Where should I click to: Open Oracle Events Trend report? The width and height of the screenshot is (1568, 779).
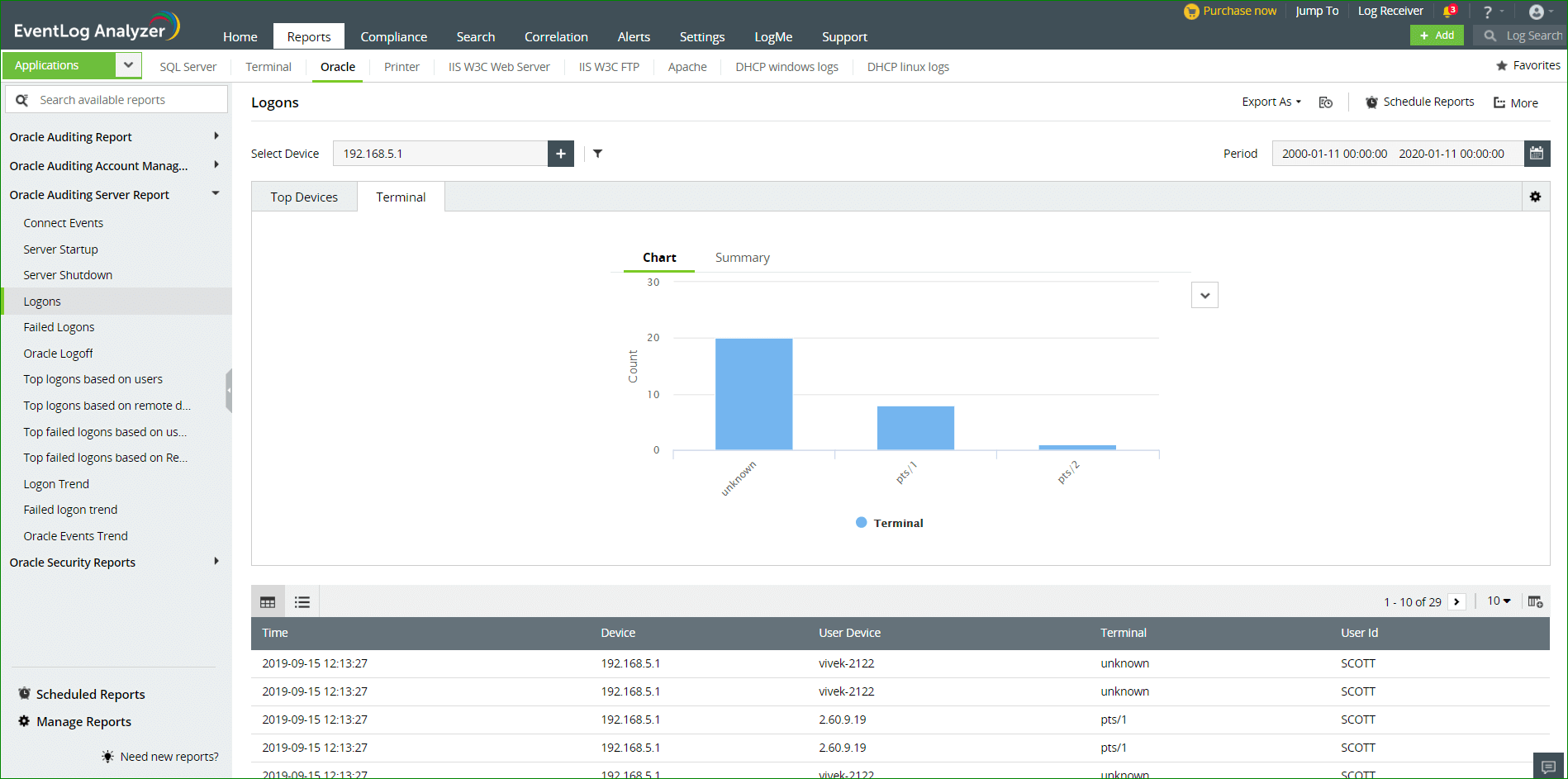75,536
